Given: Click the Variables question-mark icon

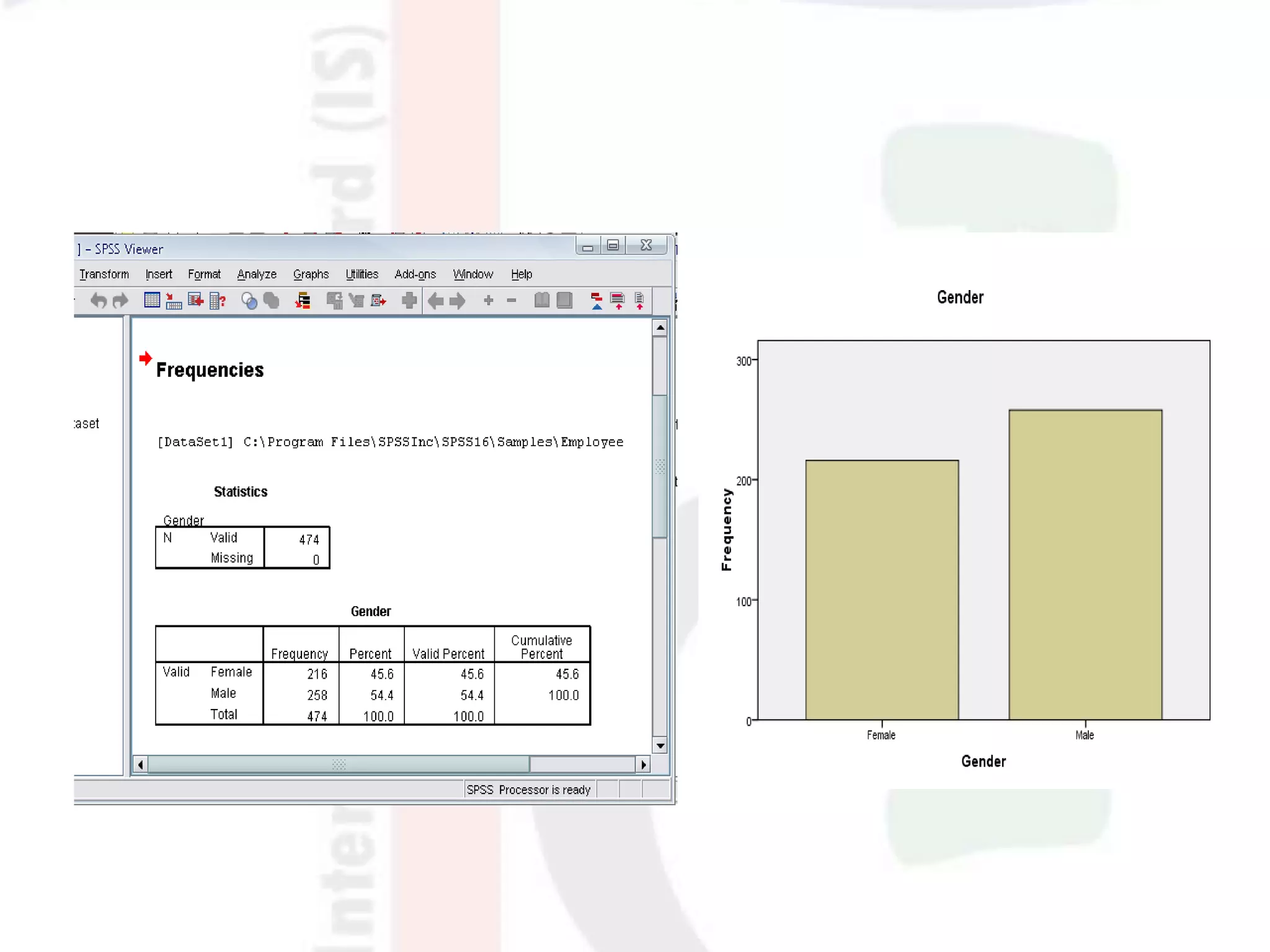Looking at the screenshot, I should [x=218, y=301].
